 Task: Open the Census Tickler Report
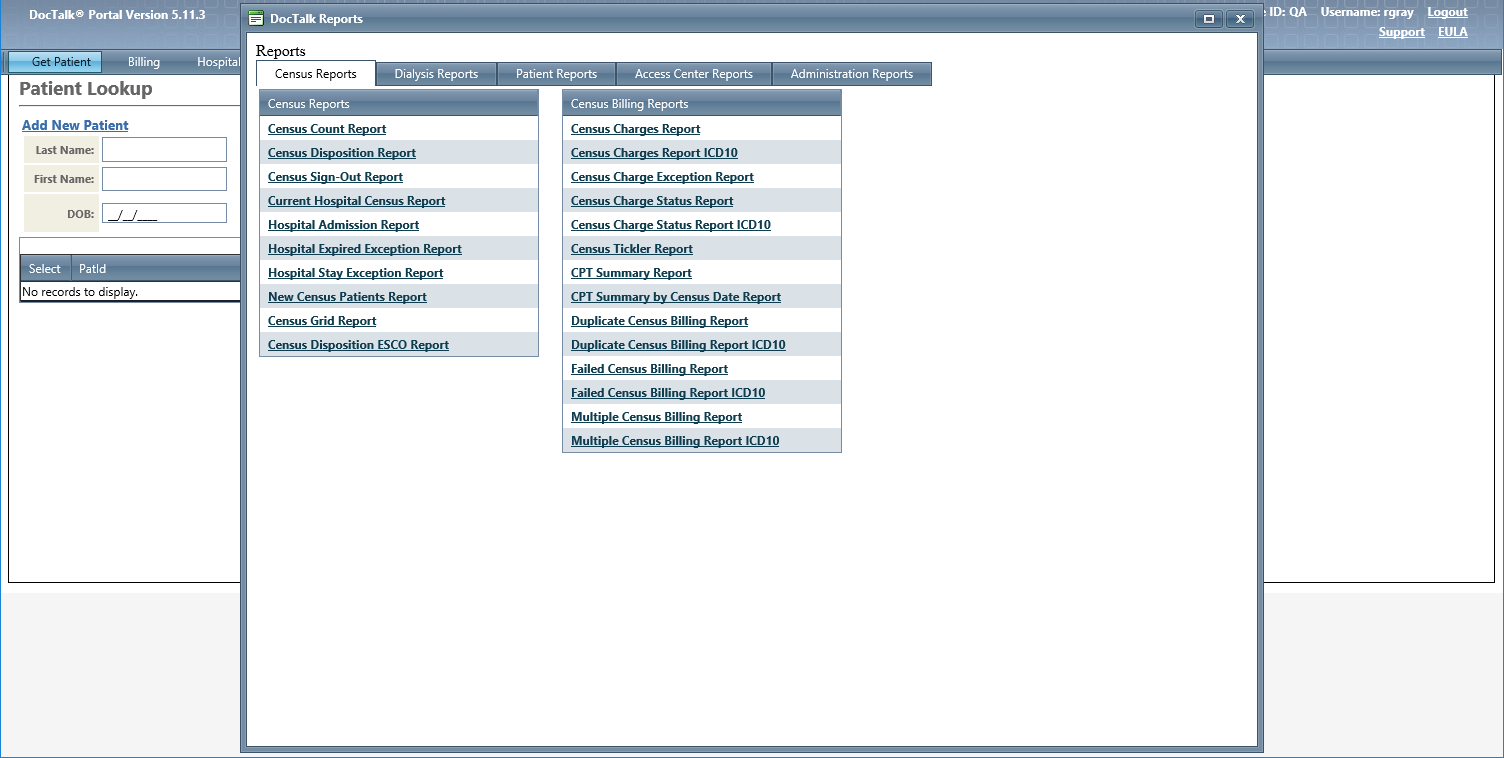pyautogui.click(x=631, y=249)
